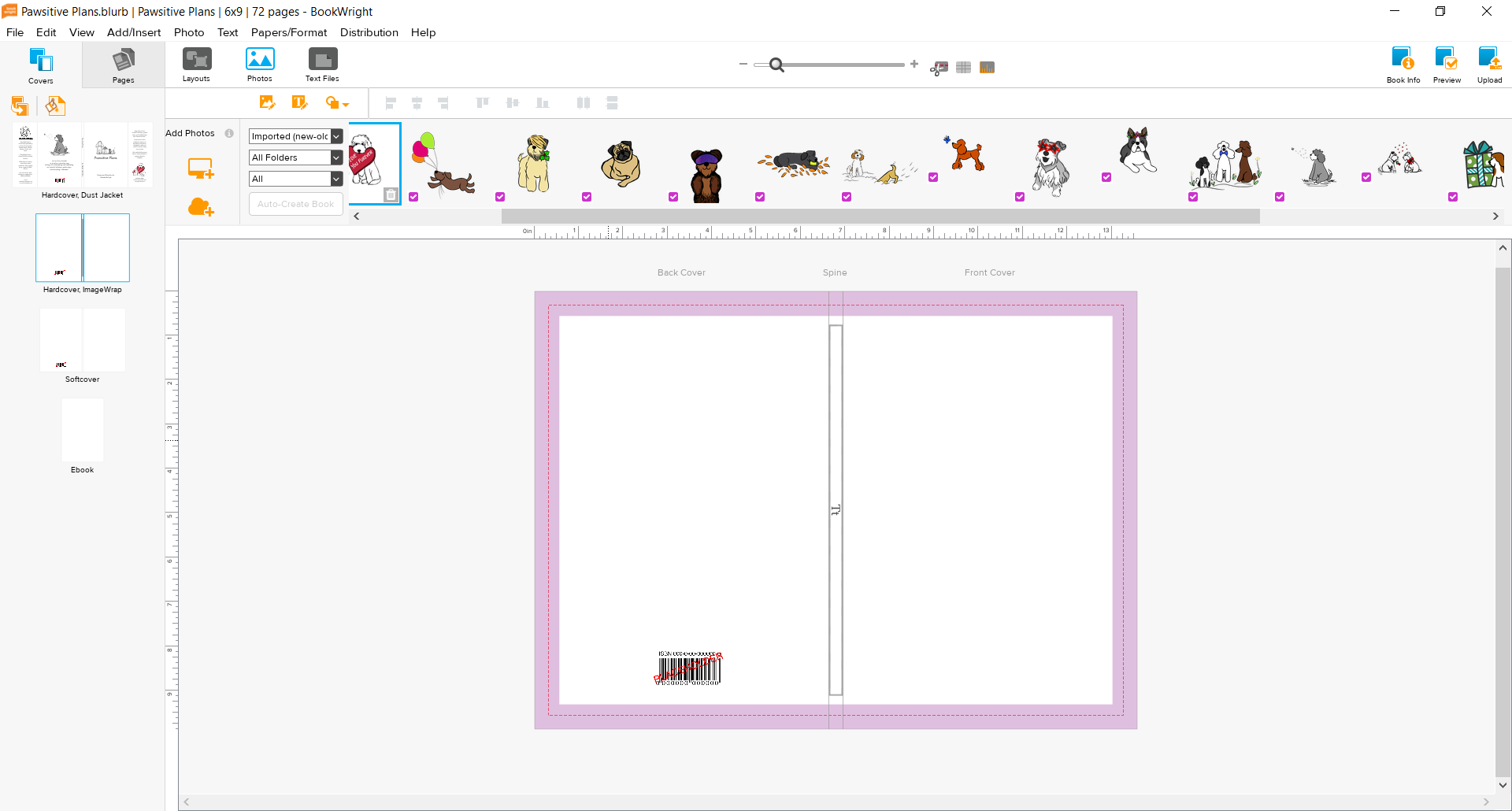Add a photo container
The height and width of the screenshot is (811, 1512).
tap(267, 102)
